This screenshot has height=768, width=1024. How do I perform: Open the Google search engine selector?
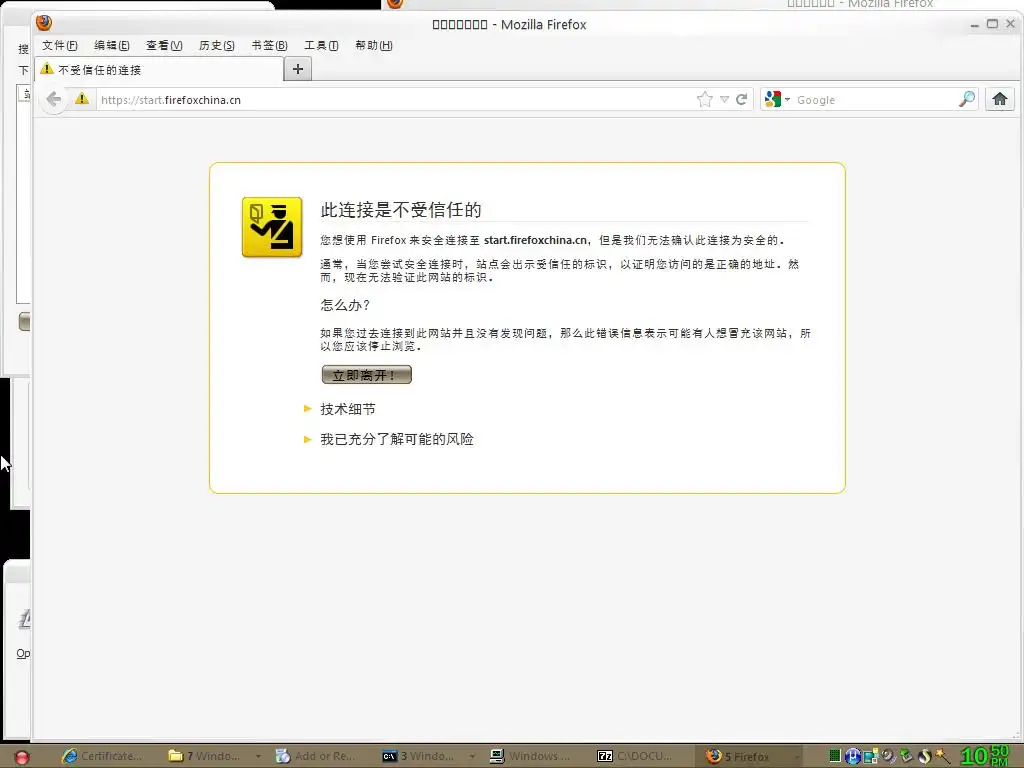point(776,99)
